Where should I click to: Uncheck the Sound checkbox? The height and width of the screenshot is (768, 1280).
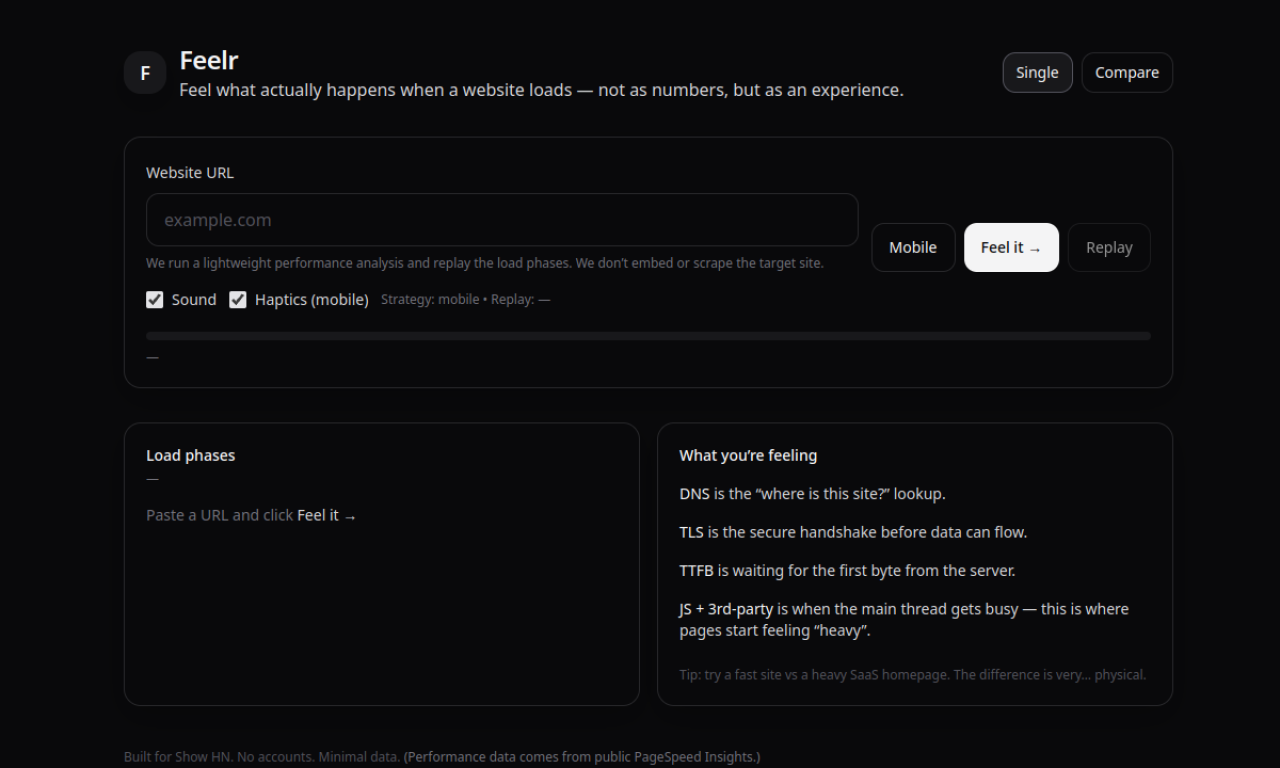click(x=155, y=300)
